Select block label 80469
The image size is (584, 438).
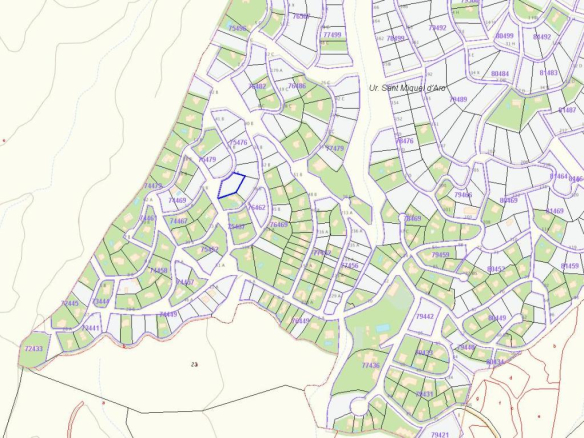(508, 200)
